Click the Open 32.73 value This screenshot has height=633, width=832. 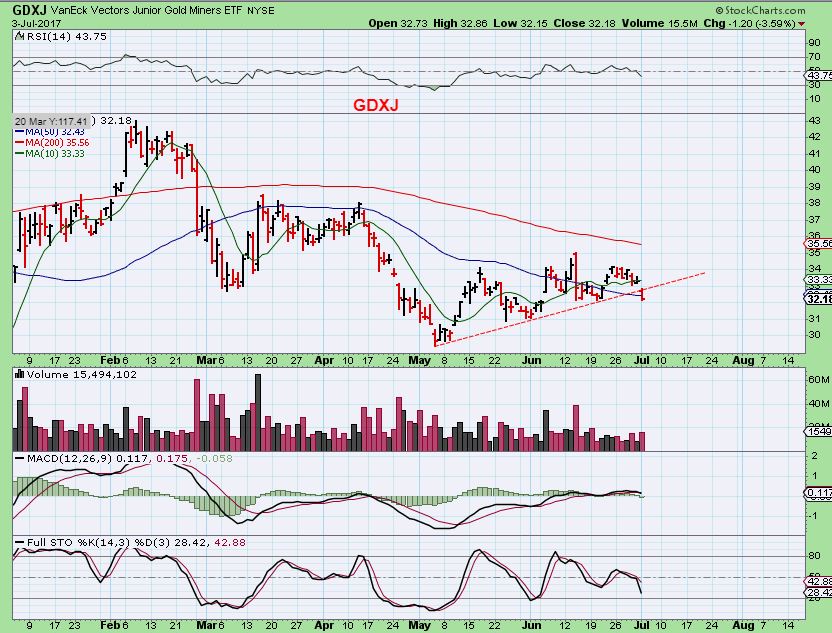(x=398, y=23)
